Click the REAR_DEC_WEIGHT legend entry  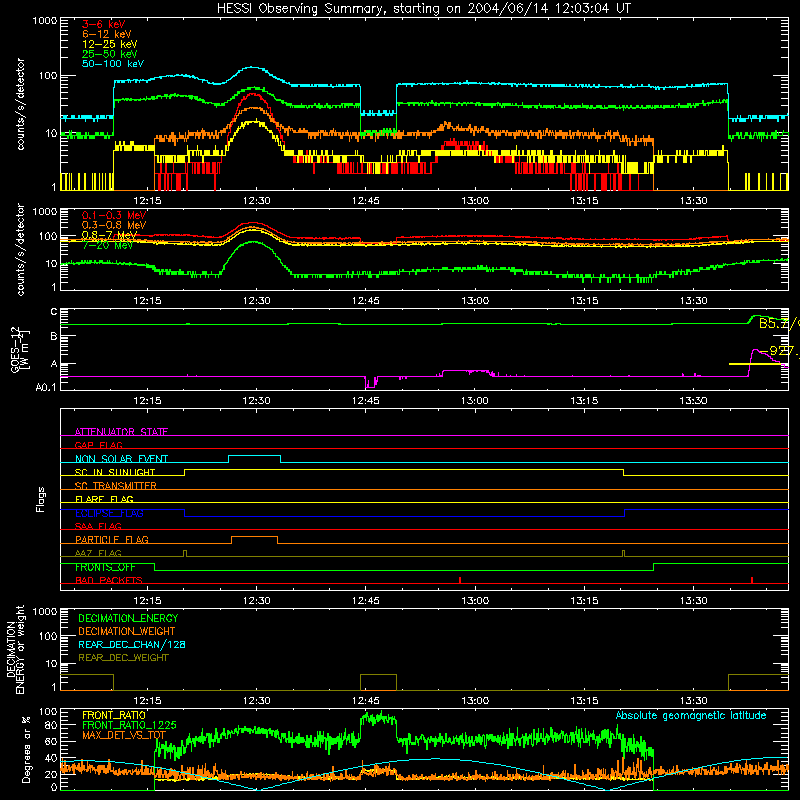123,658
